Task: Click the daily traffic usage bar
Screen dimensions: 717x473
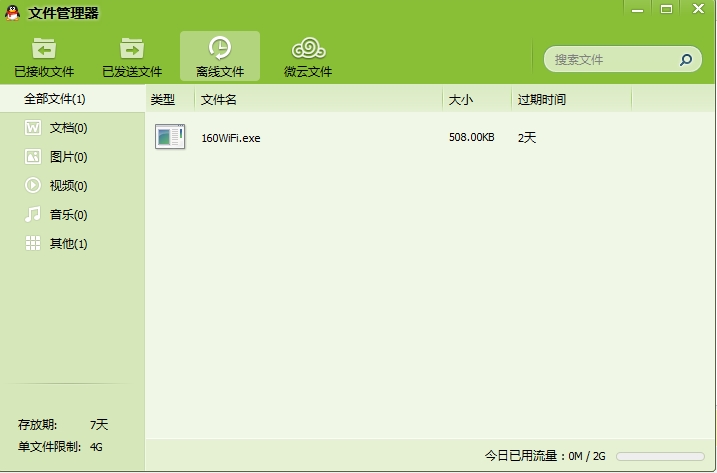Action: 660,456
